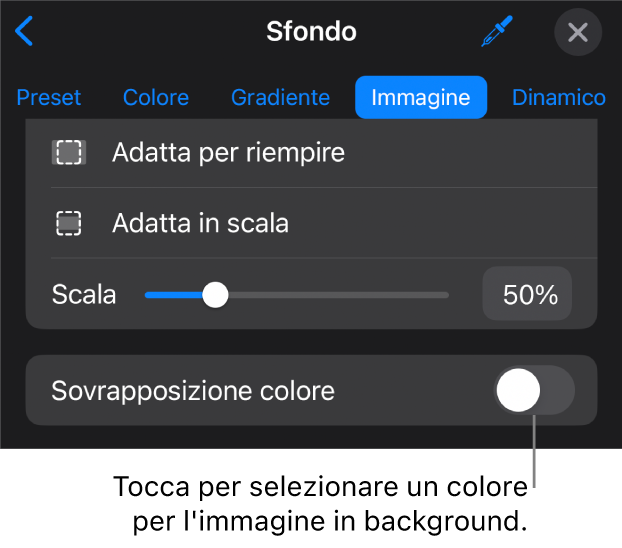Pick a color with the eyedropper tool

(497, 32)
